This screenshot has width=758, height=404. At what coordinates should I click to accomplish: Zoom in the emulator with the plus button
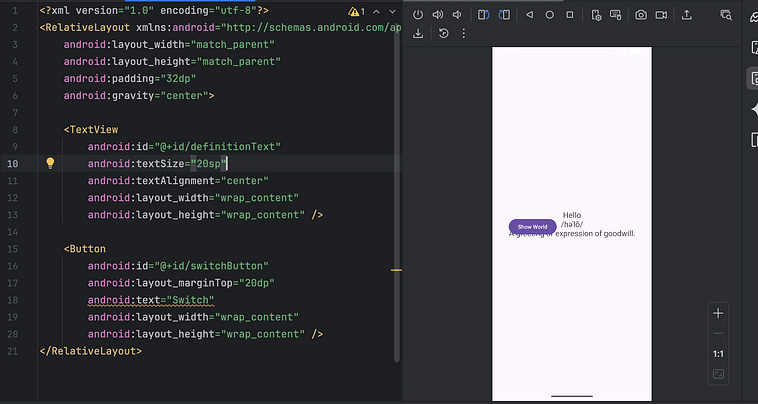coord(718,313)
